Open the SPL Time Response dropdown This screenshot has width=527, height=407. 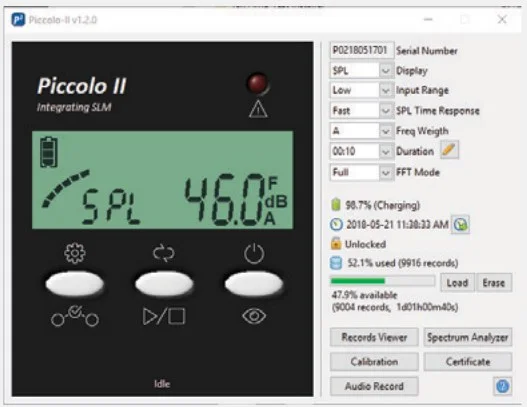pyautogui.click(x=362, y=110)
